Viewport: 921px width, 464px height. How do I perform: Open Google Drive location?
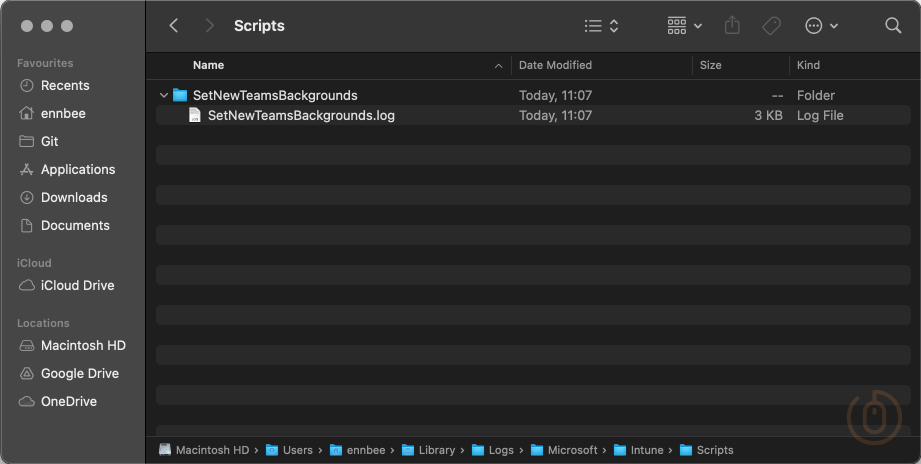pos(79,374)
